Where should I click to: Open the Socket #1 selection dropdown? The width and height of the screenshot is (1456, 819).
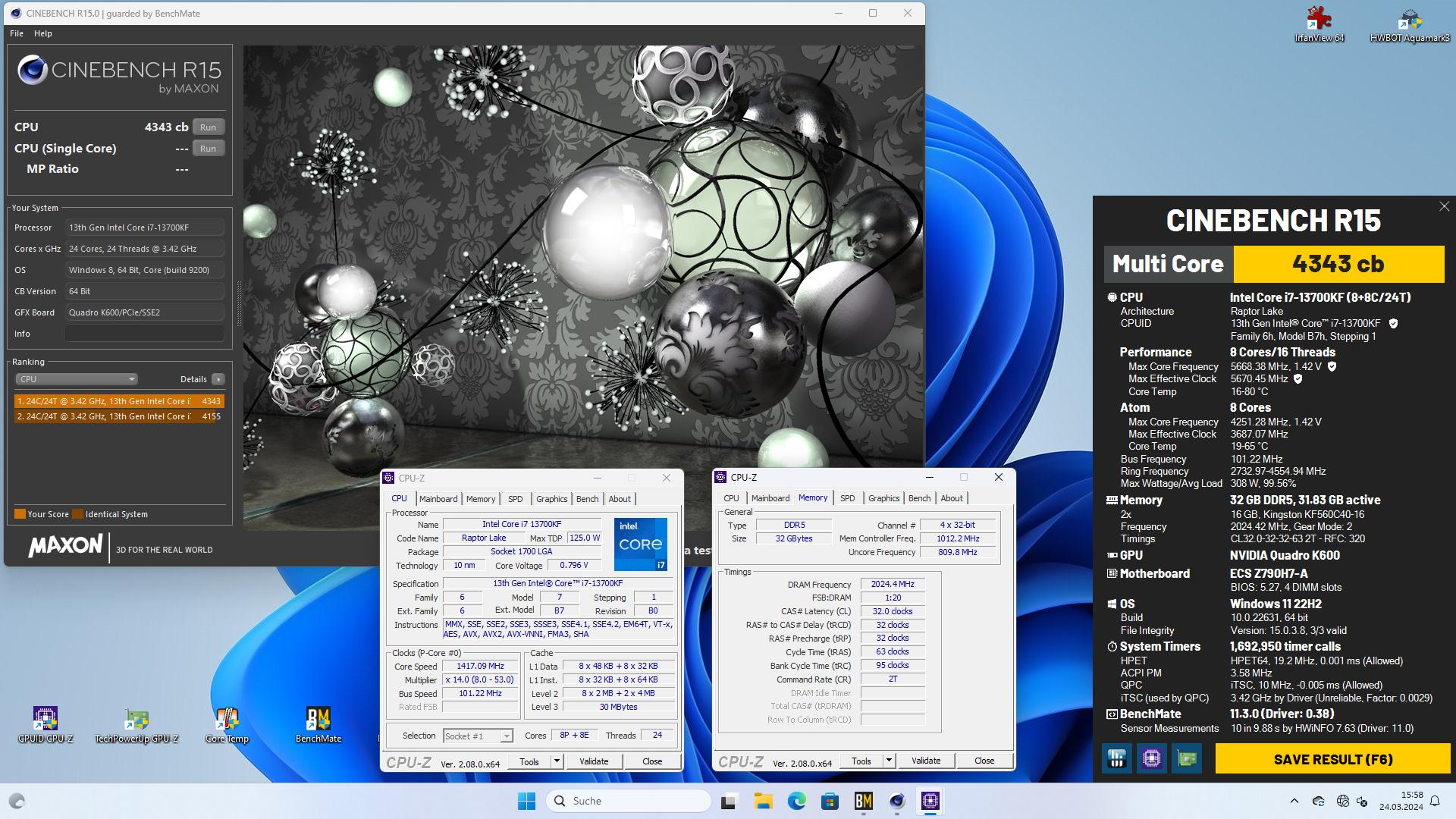point(478,736)
